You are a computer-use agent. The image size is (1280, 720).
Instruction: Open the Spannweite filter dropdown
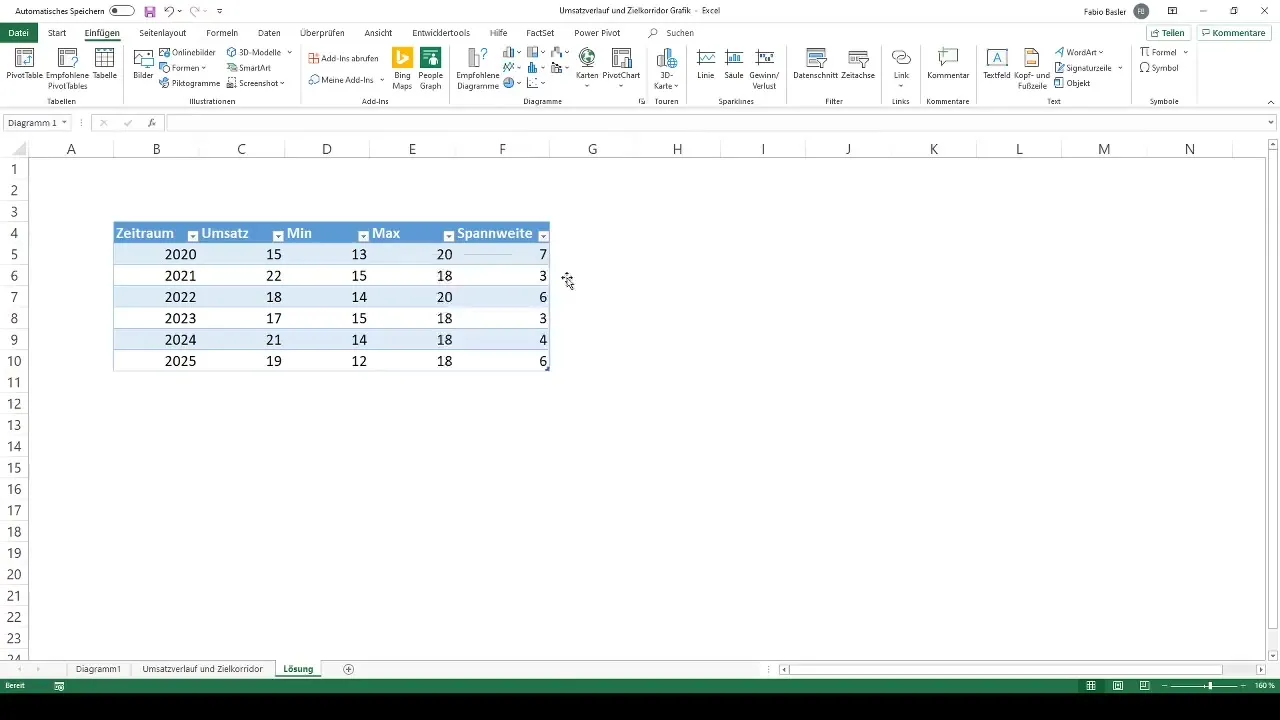(543, 235)
